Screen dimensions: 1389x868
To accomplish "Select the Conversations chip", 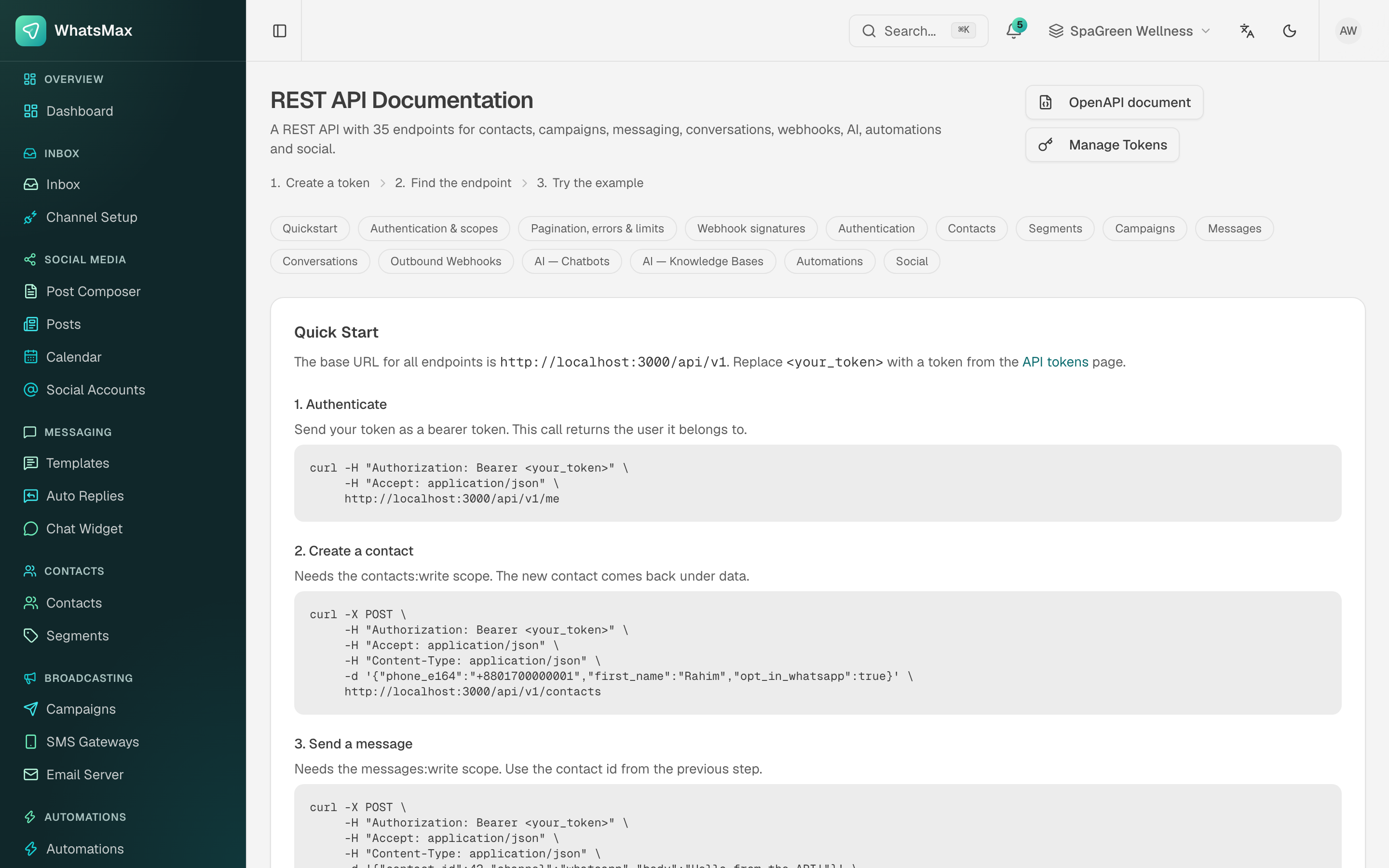I will tap(320, 261).
